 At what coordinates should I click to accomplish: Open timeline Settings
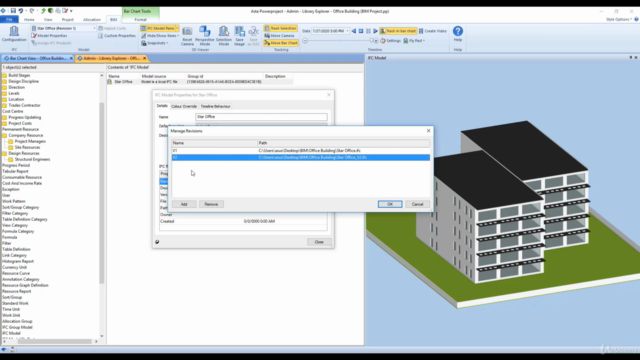391,41
